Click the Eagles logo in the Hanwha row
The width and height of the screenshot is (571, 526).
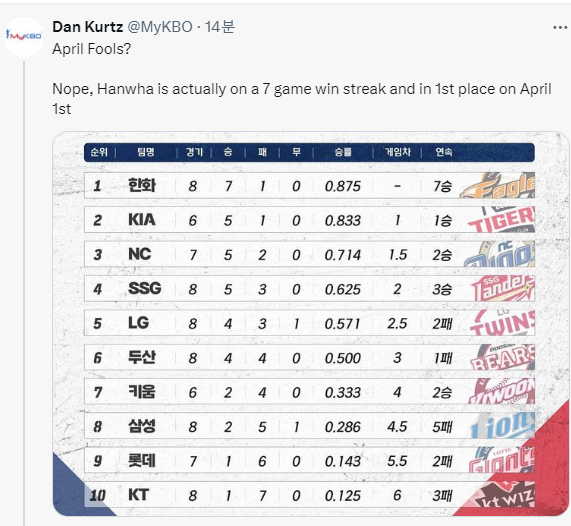498,185
